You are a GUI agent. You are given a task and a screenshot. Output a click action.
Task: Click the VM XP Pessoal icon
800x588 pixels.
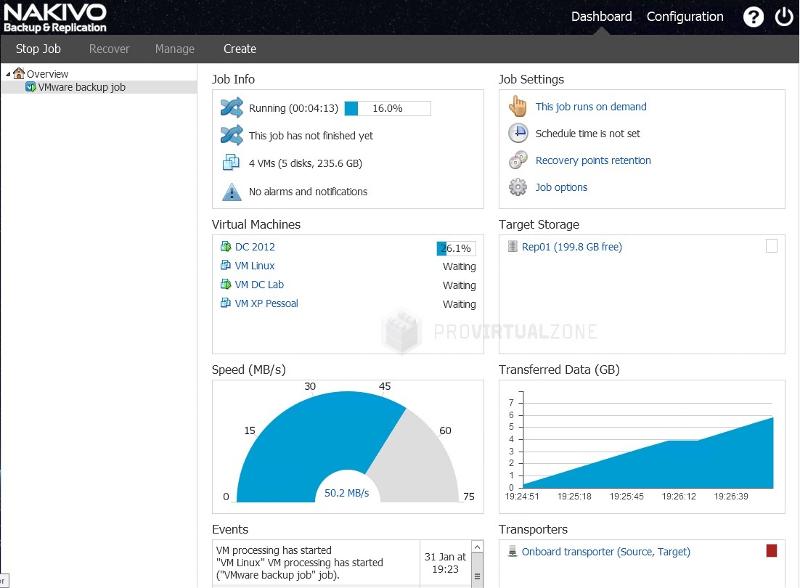point(226,303)
